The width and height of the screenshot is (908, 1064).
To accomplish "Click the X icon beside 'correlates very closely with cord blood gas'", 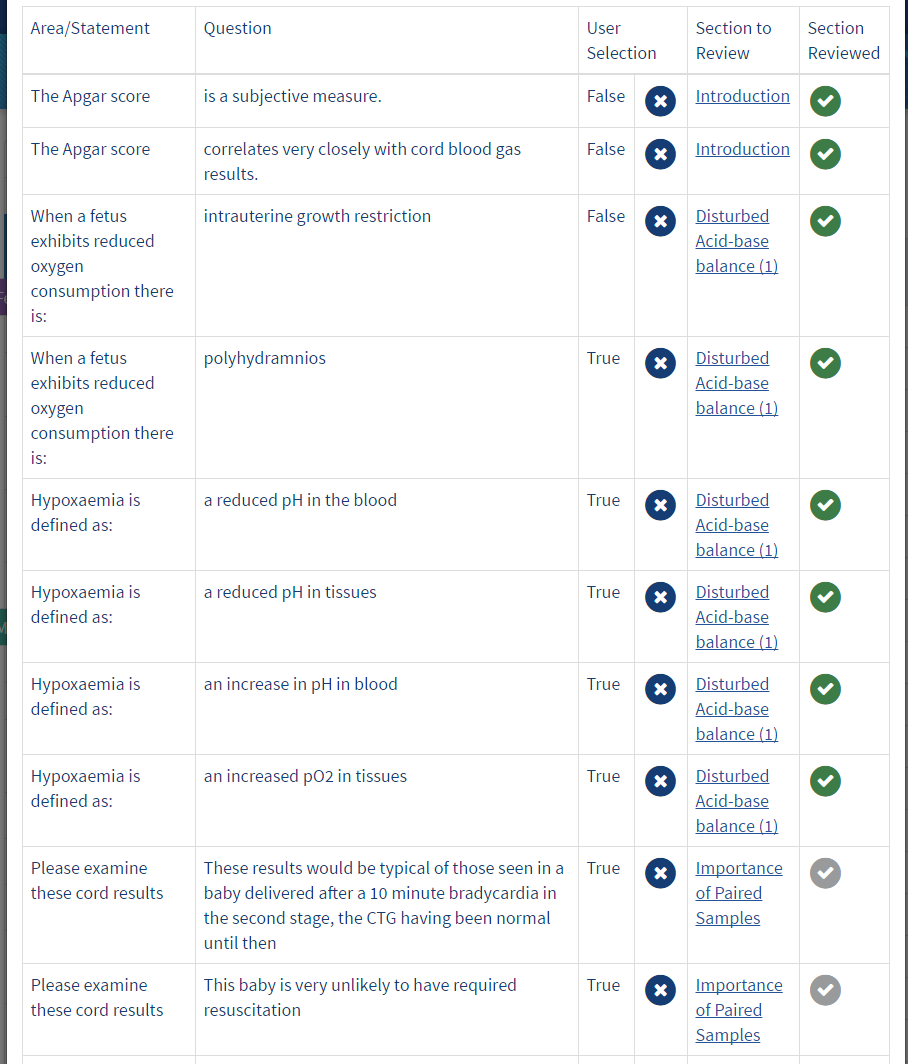I will (x=660, y=154).
